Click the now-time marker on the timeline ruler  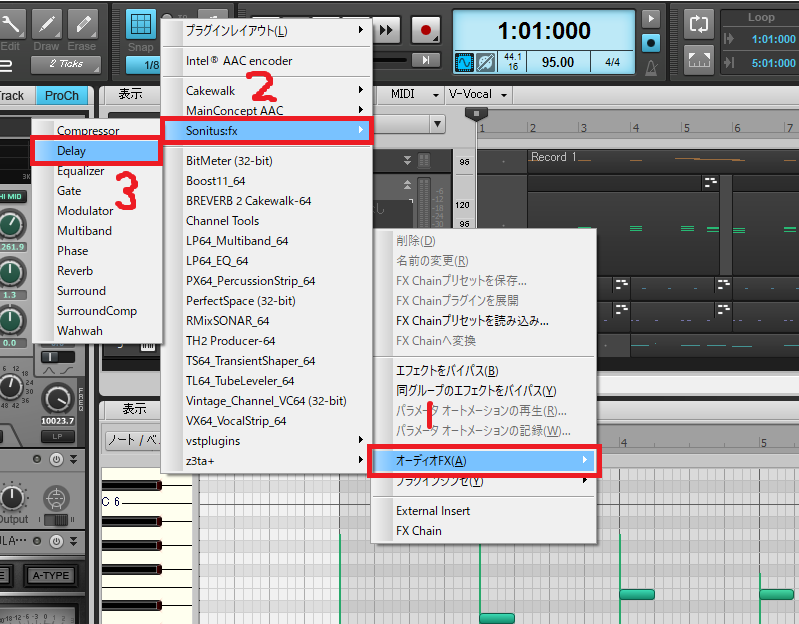point(476,114)
